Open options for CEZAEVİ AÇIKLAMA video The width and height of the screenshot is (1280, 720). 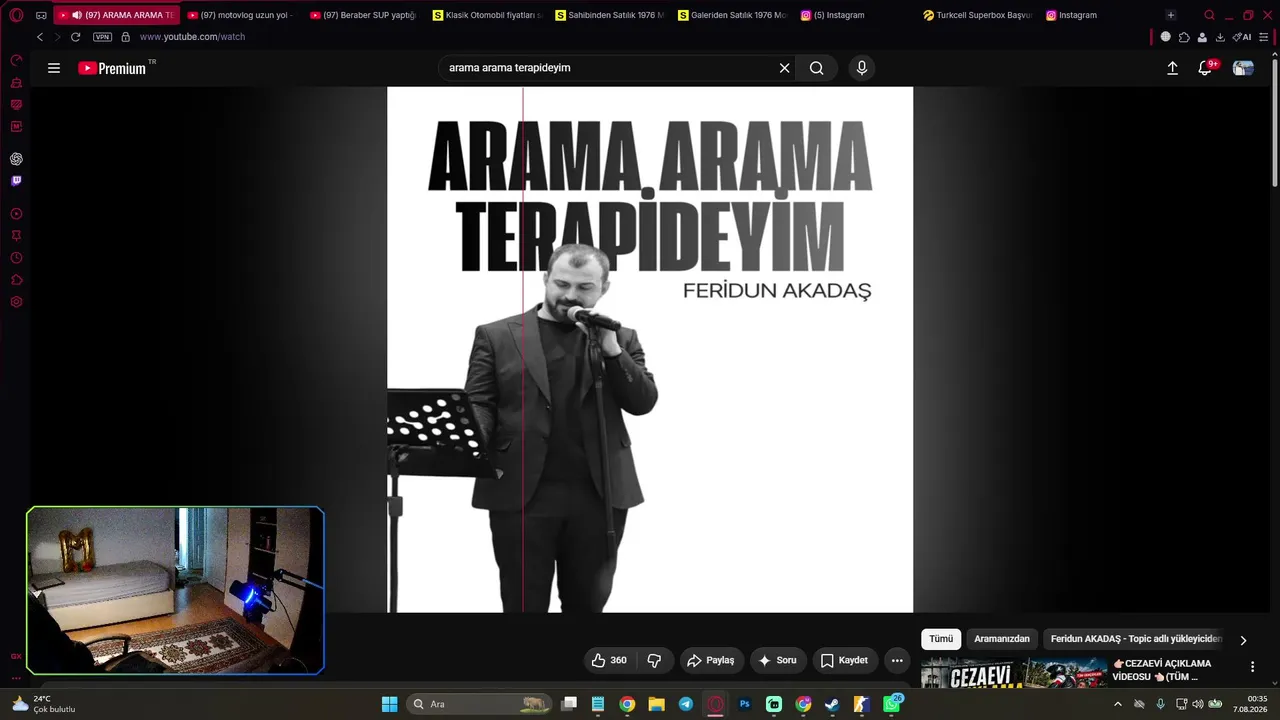pos(1252,667)
